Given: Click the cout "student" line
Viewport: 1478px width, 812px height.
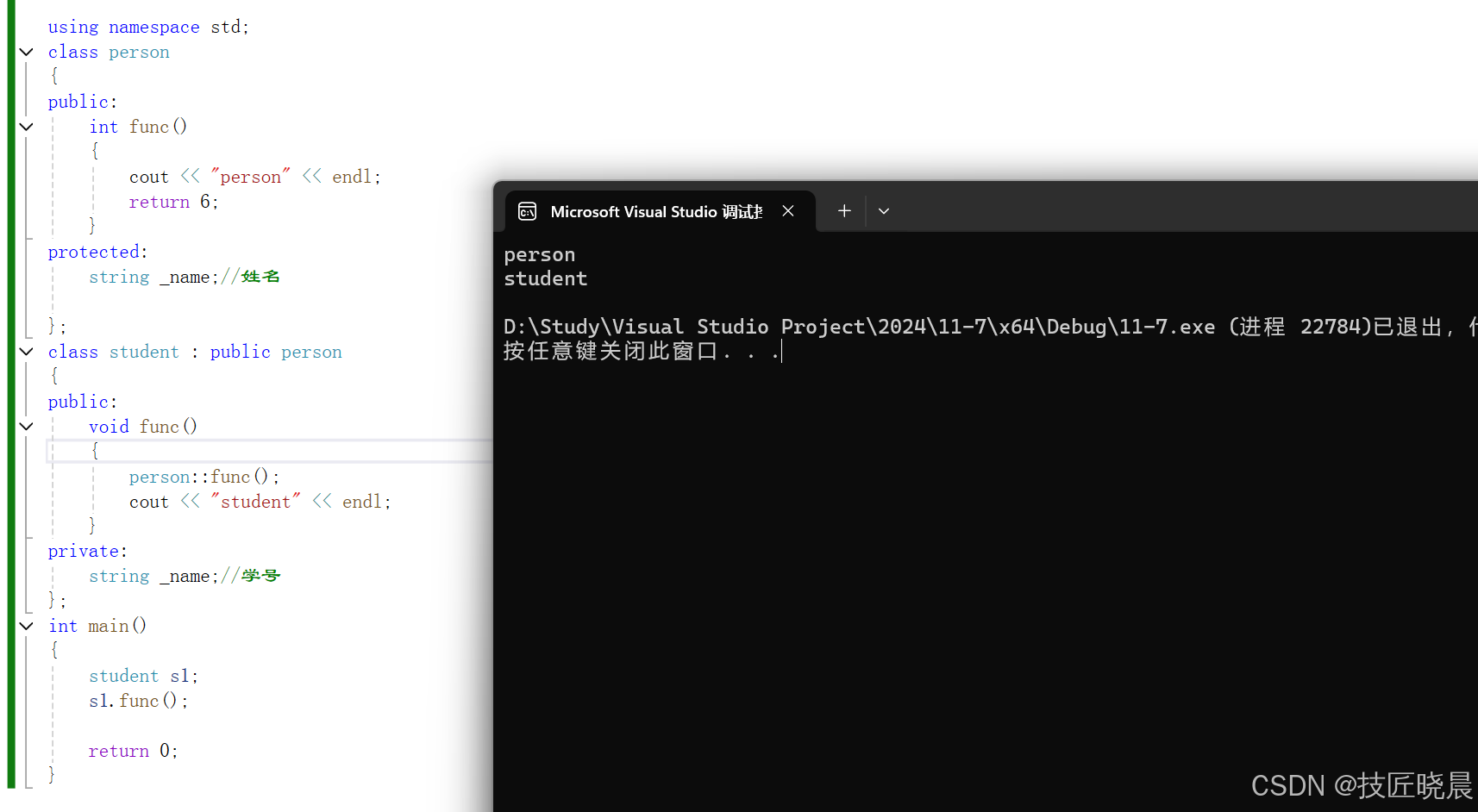Looking at the screenshot, I should click(260, 502).
